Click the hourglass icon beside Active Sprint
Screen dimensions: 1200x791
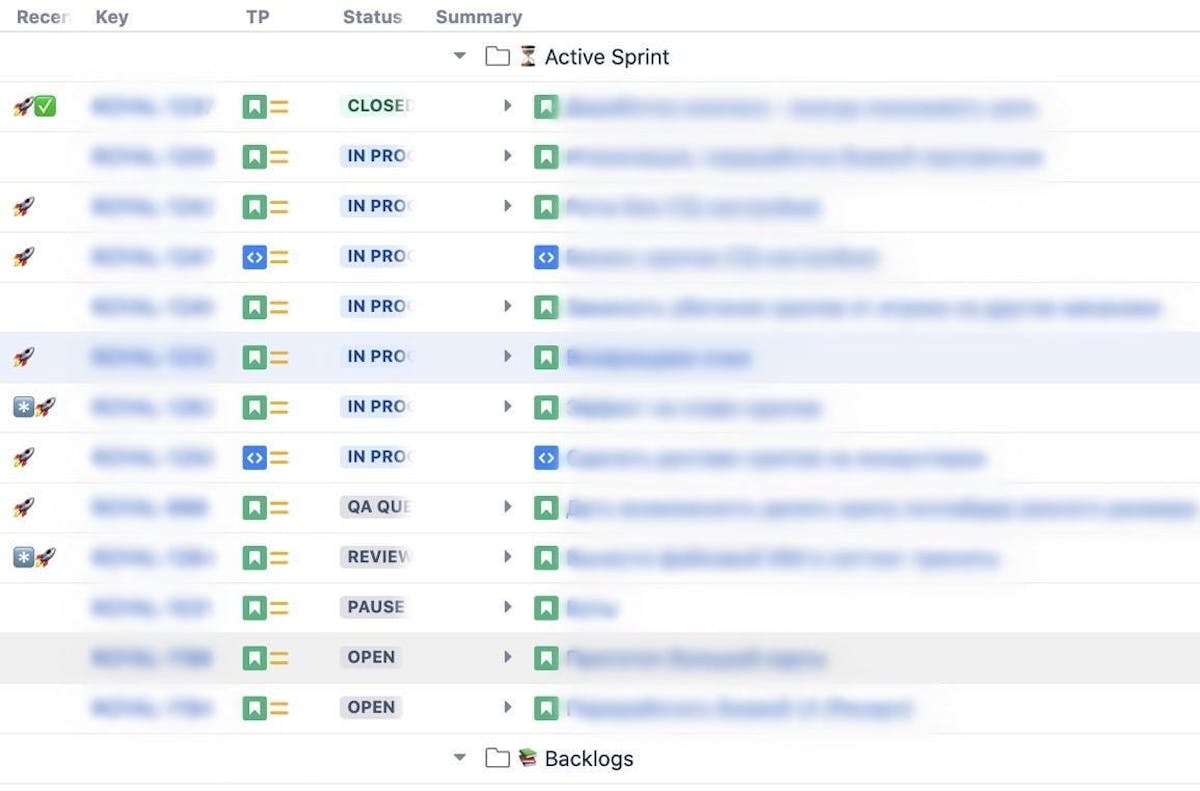pyautogui.click(x=530, y=56)
